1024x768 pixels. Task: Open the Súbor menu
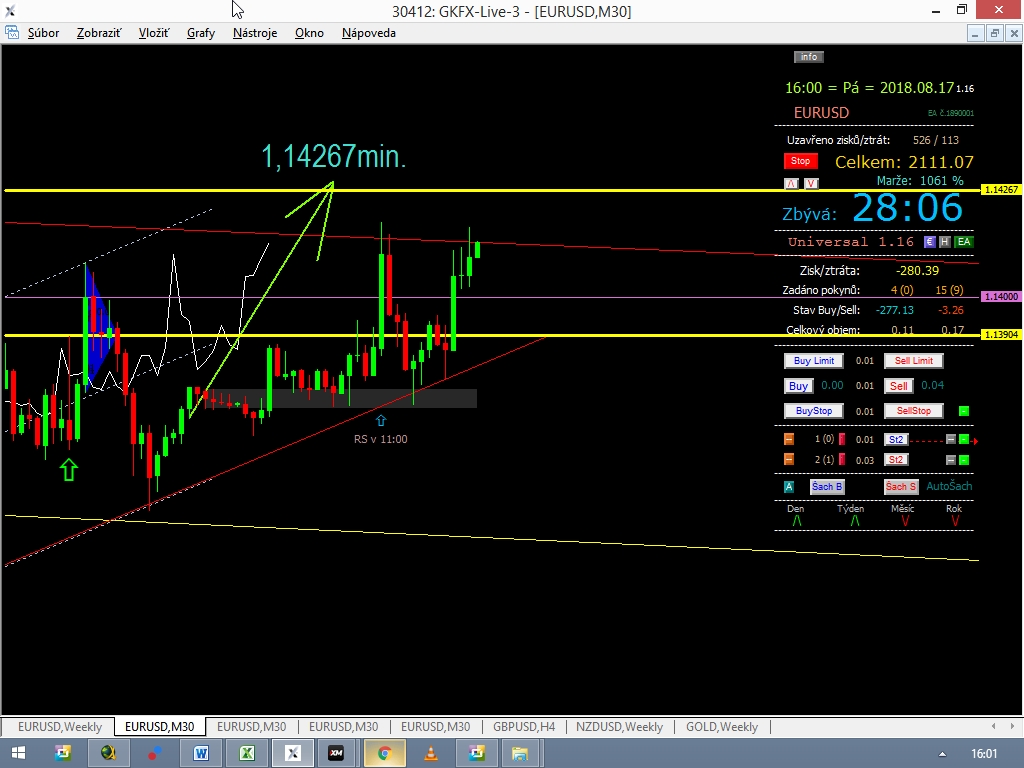[43, 33]
